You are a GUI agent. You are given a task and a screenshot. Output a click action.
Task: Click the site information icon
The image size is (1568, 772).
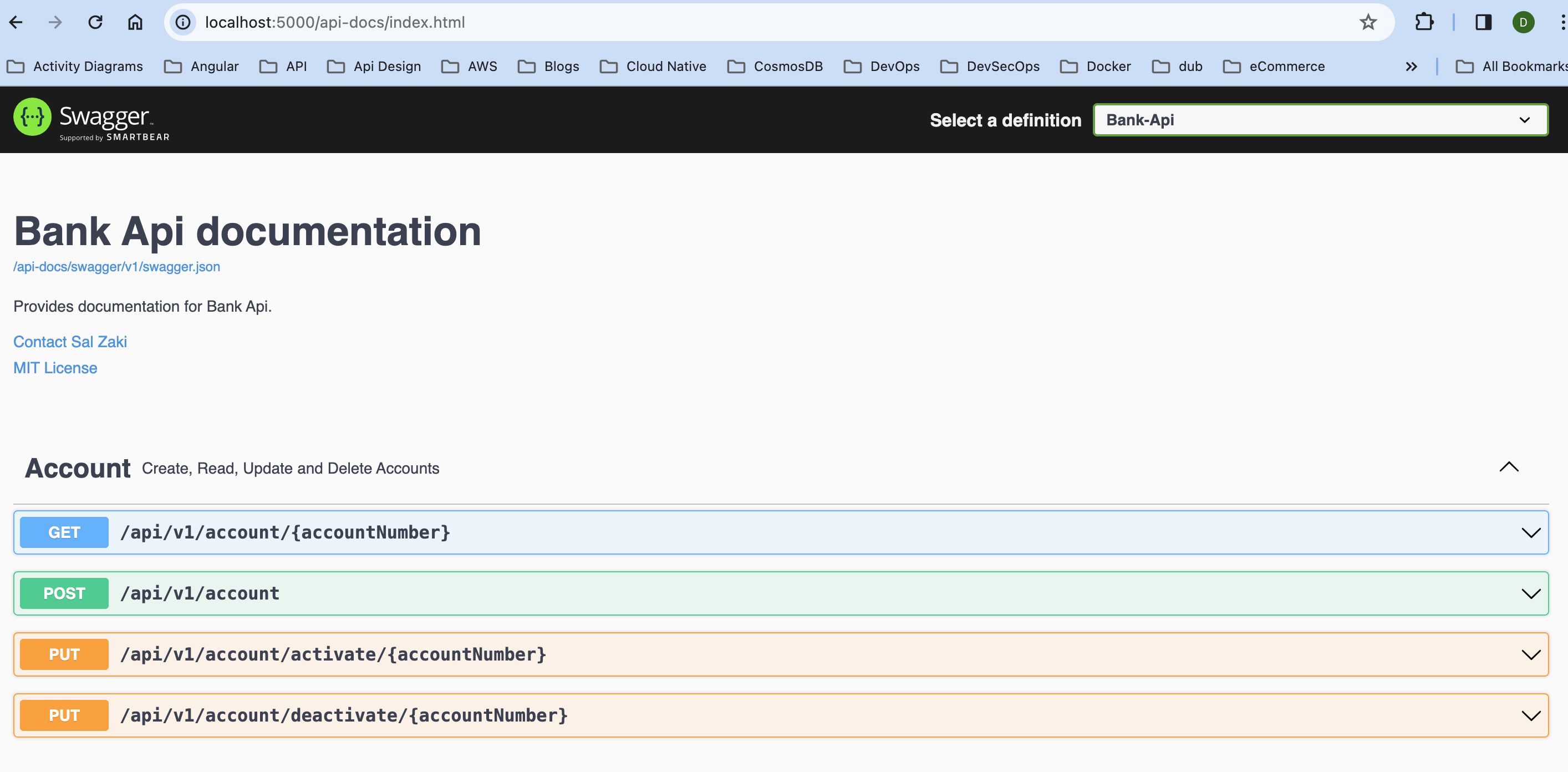(x=182, y=23)
